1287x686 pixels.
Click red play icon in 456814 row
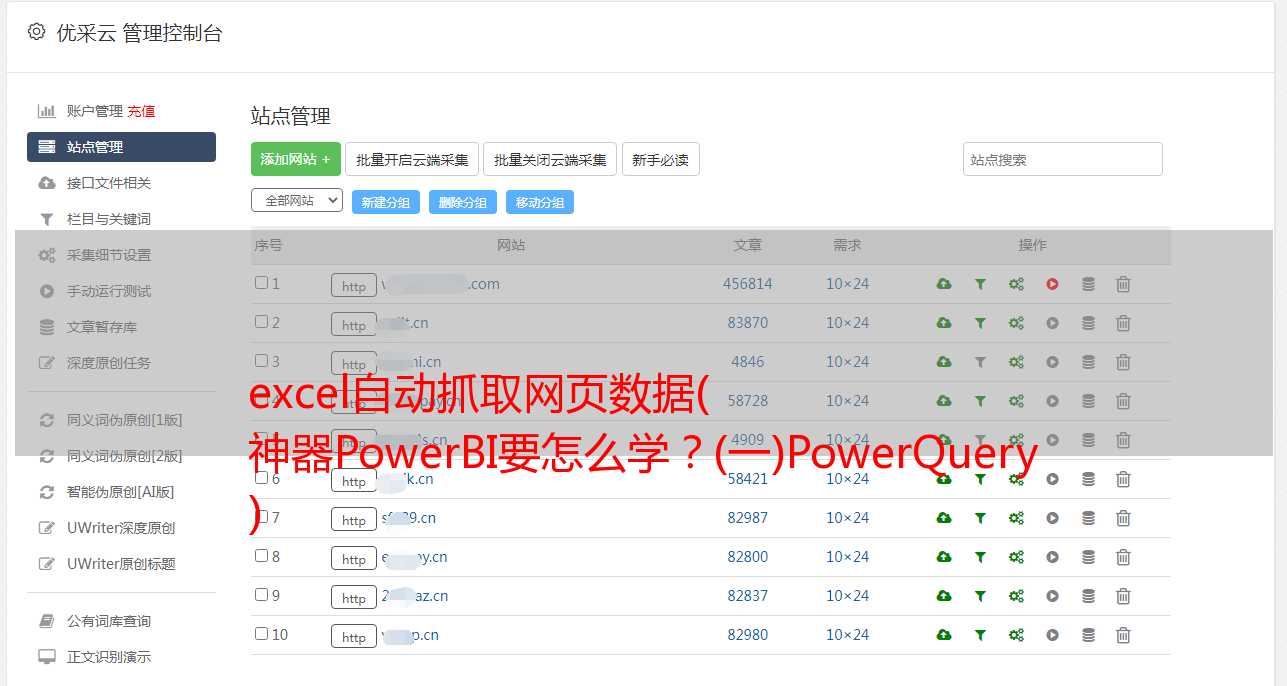(1052, 284)
